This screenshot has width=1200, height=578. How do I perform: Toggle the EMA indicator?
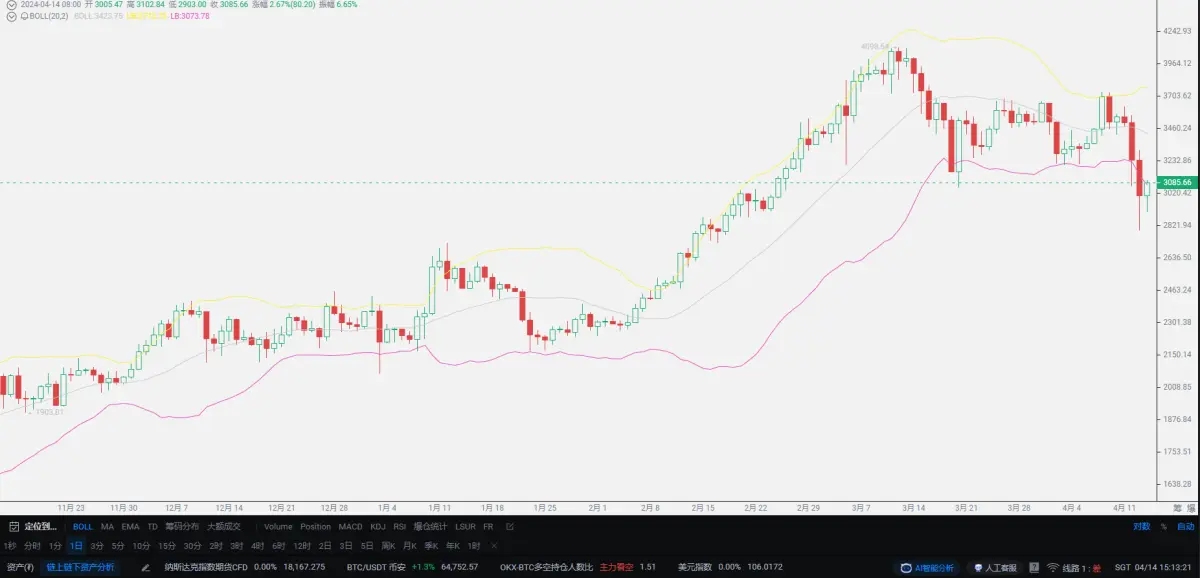tap(130, 526)
